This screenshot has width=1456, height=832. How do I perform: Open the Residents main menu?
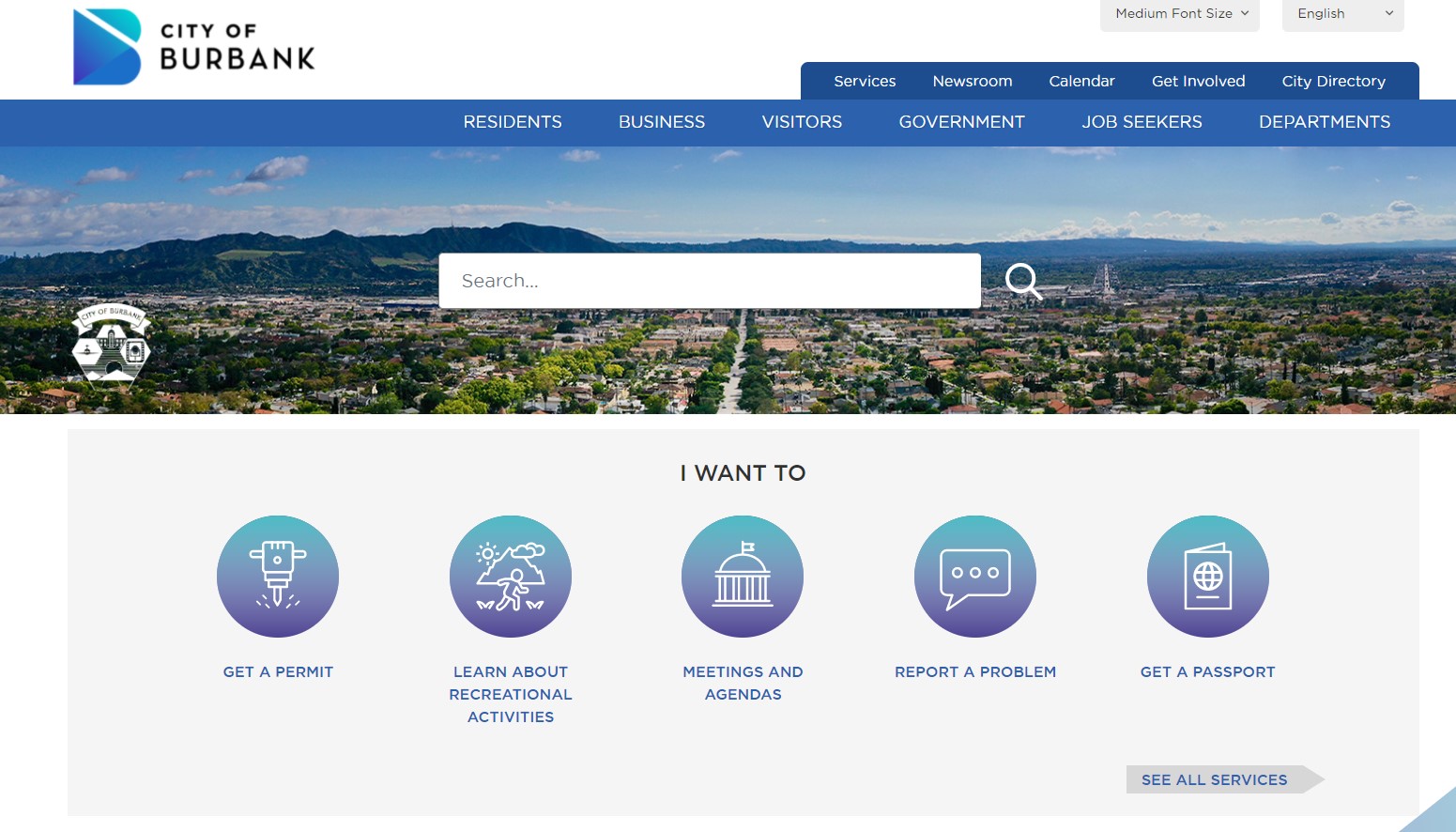[513, 122]
